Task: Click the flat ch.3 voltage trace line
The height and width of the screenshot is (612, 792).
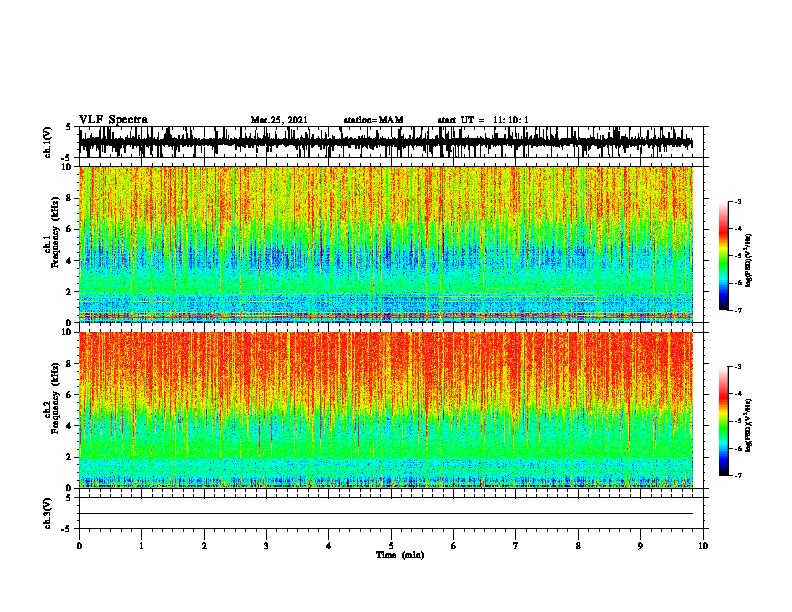Action: (x=386, y=514)
